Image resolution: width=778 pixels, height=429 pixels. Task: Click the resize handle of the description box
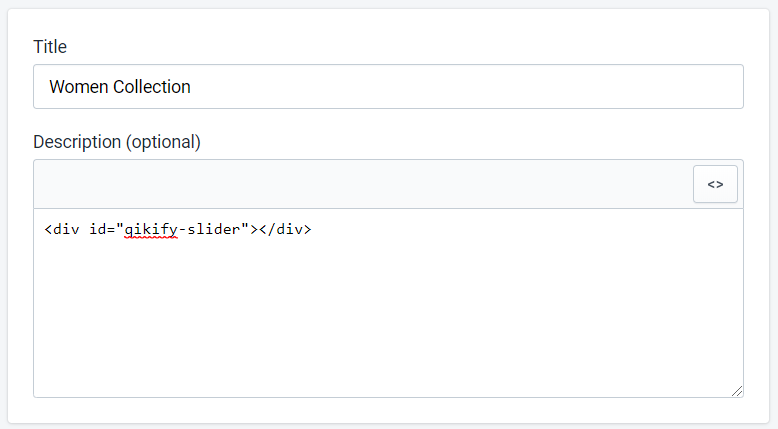pyautogui.click(x=736, y=391)
